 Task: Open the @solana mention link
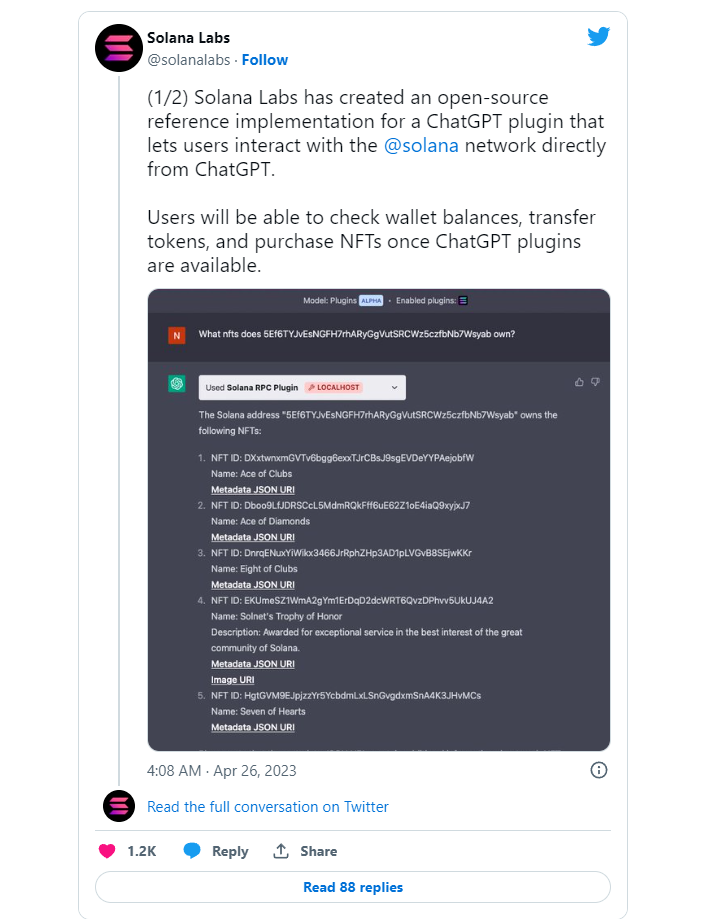point(421,145)
